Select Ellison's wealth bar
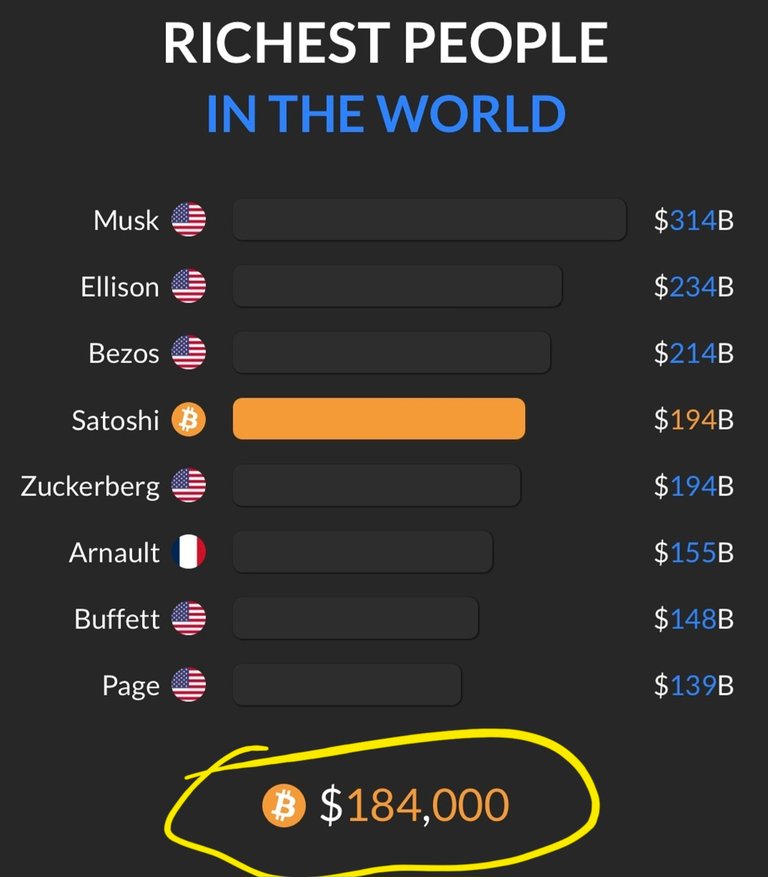Image resolution: width=768 pixels, height=877 pixels. [397, 286]
